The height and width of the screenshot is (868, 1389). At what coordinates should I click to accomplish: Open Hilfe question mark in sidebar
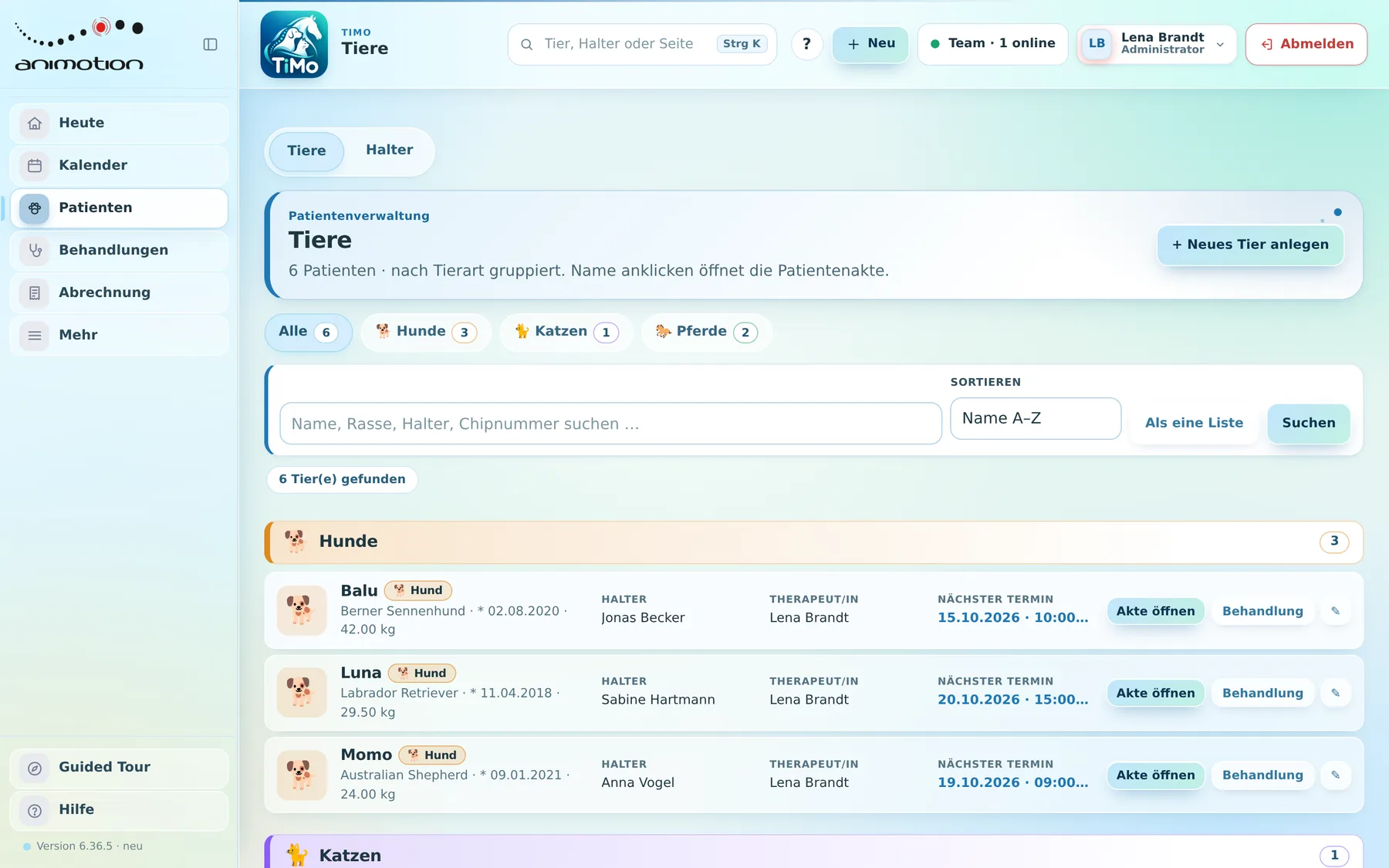[35, 810]
